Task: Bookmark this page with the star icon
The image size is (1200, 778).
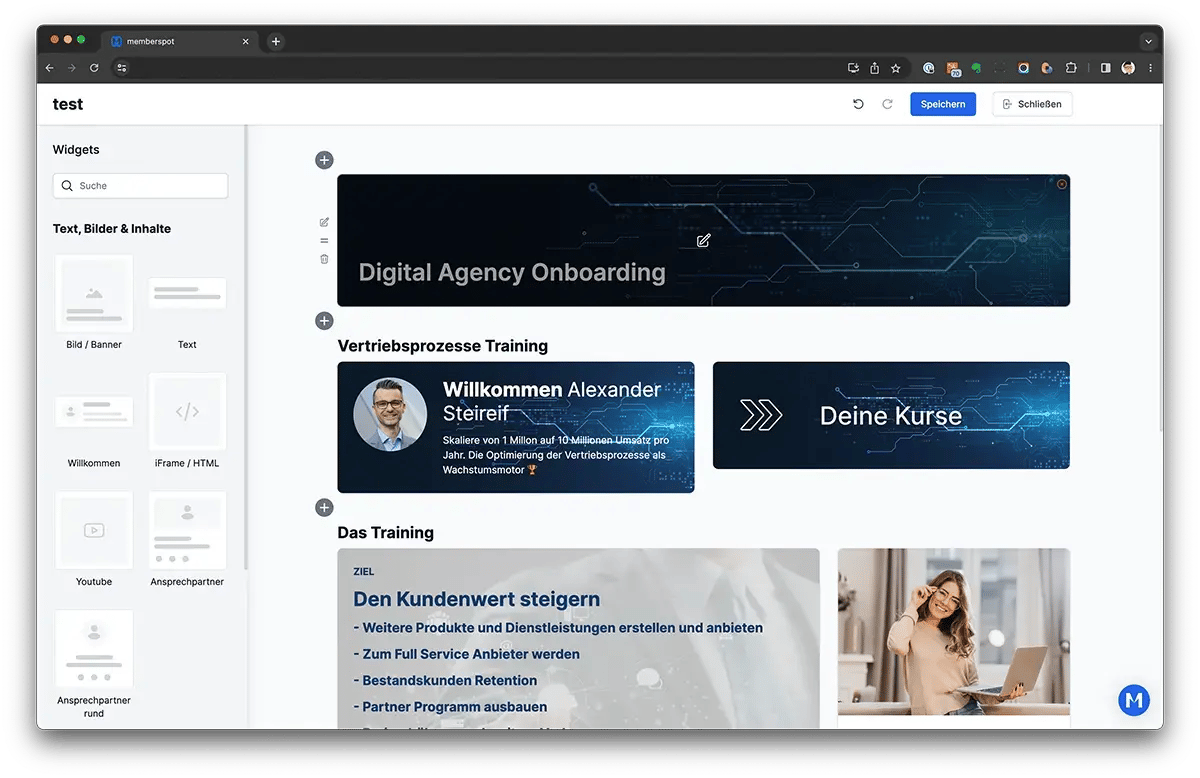Action: click(895, 68)
